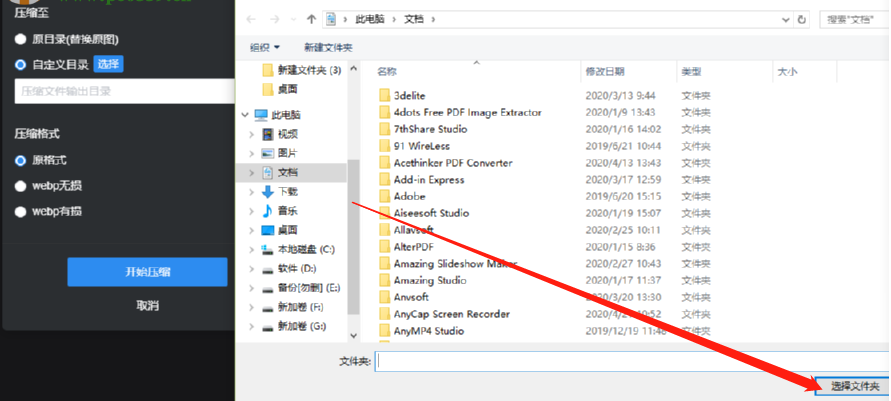Select the 视频 video library icon

point(268,135)
